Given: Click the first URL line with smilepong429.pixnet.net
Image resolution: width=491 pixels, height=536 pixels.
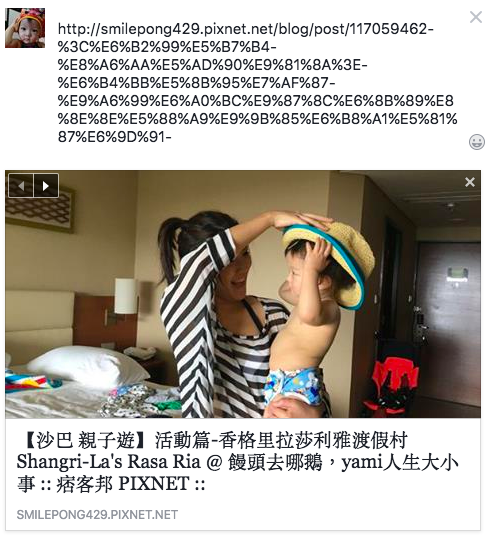Looking at the screenshot, I should (x=246, y=29).
